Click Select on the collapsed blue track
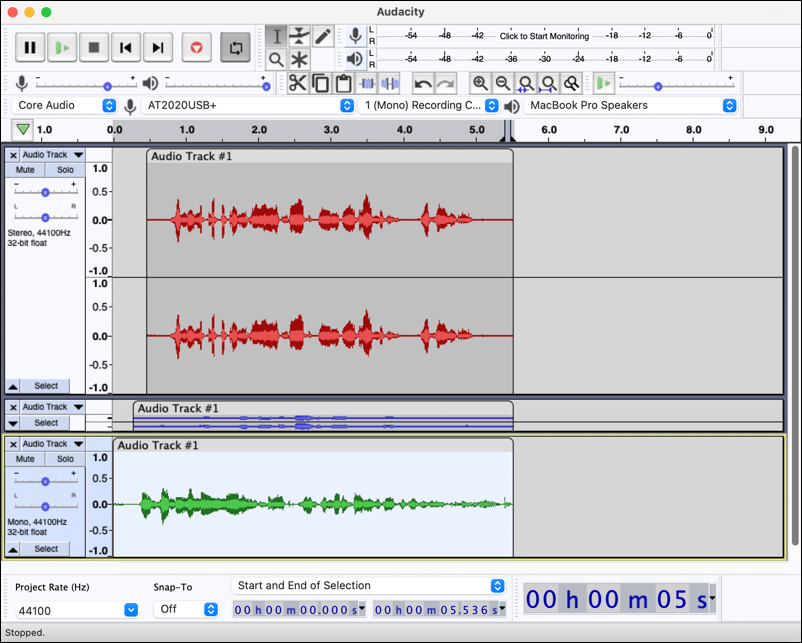 click(x=46, y=423)
